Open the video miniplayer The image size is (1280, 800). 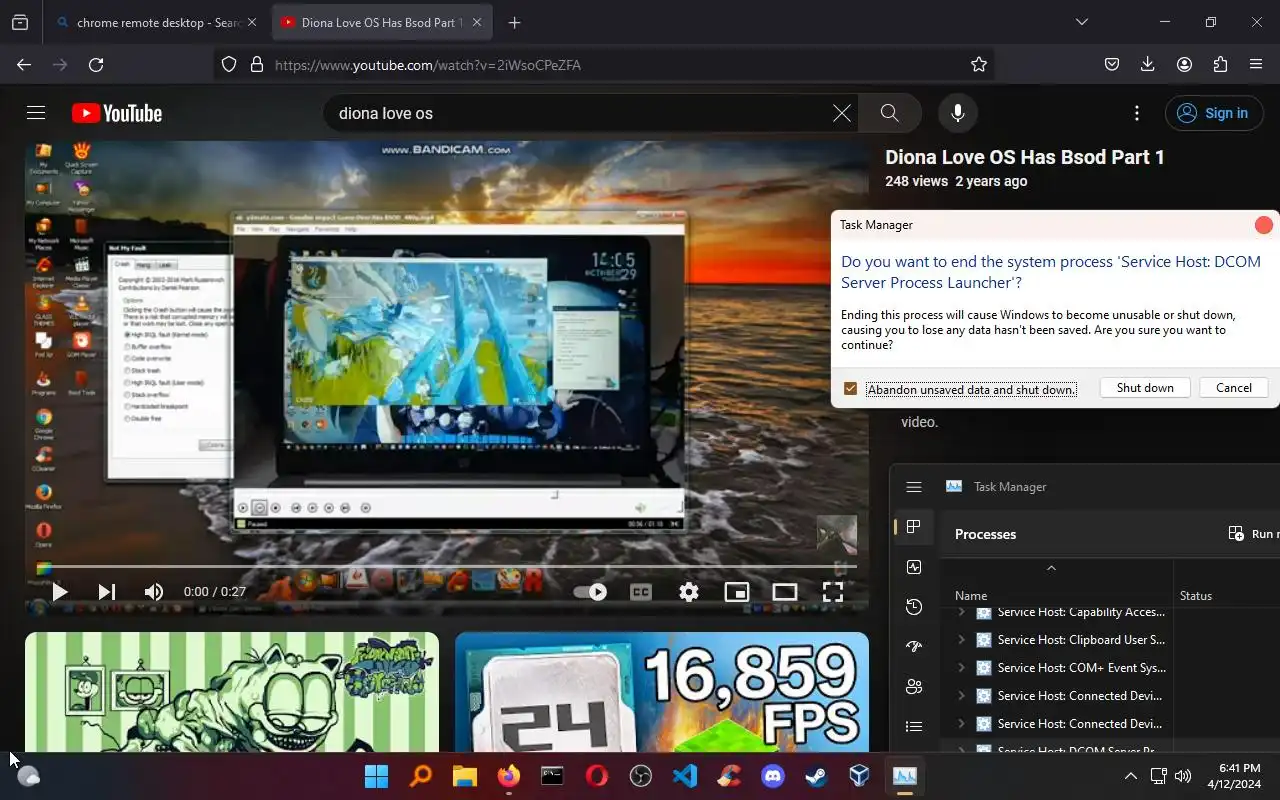point(737,592)
